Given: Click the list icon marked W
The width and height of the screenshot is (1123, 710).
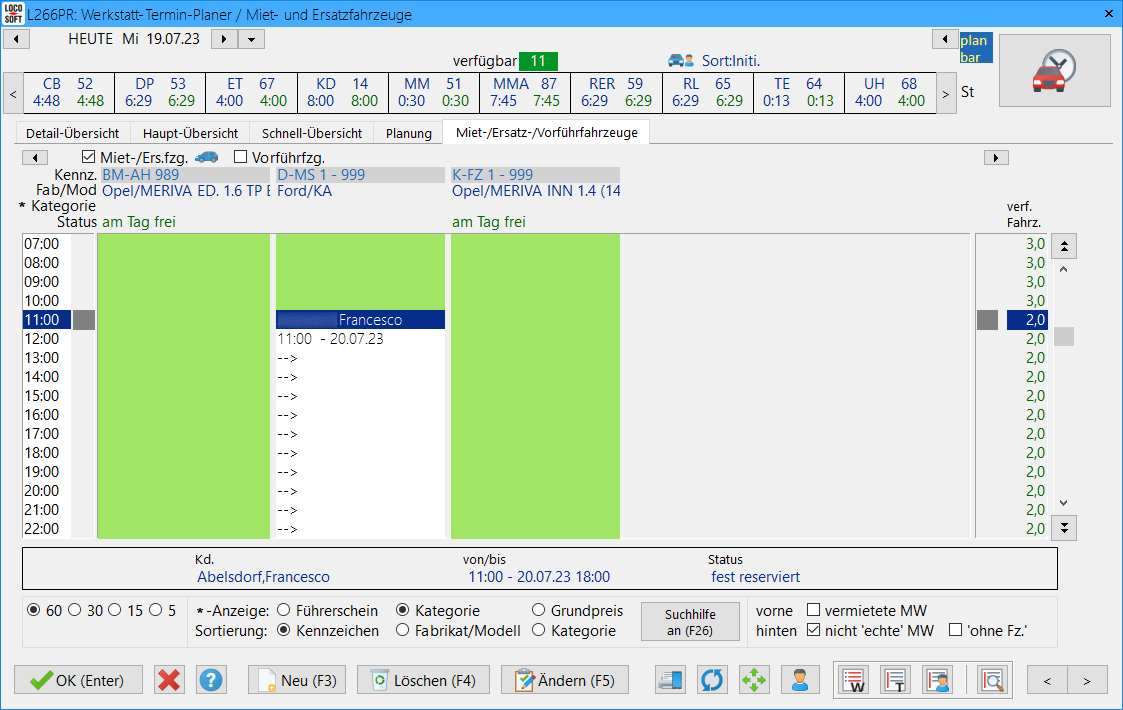Looking at the screenshot, I should click(x=853, y=680).
